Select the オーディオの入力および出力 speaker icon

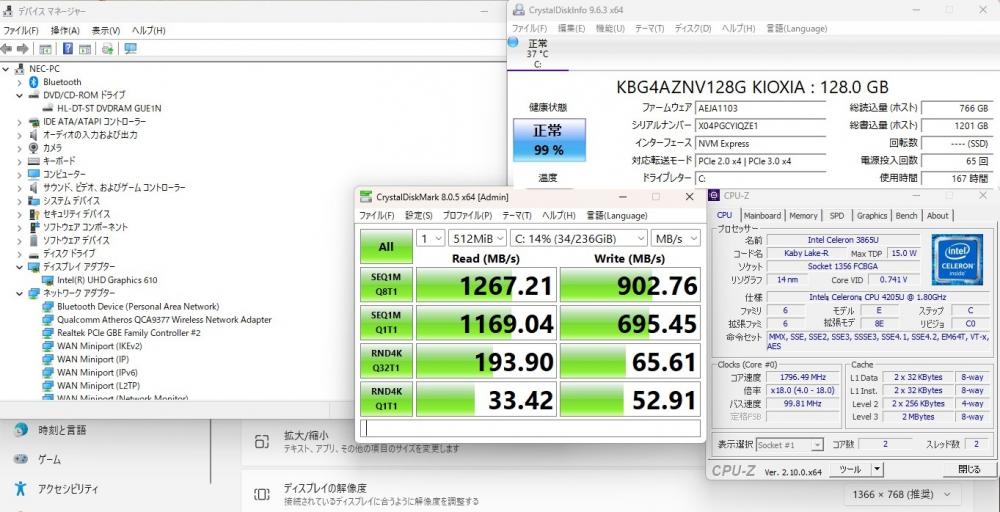coord(34,135)
